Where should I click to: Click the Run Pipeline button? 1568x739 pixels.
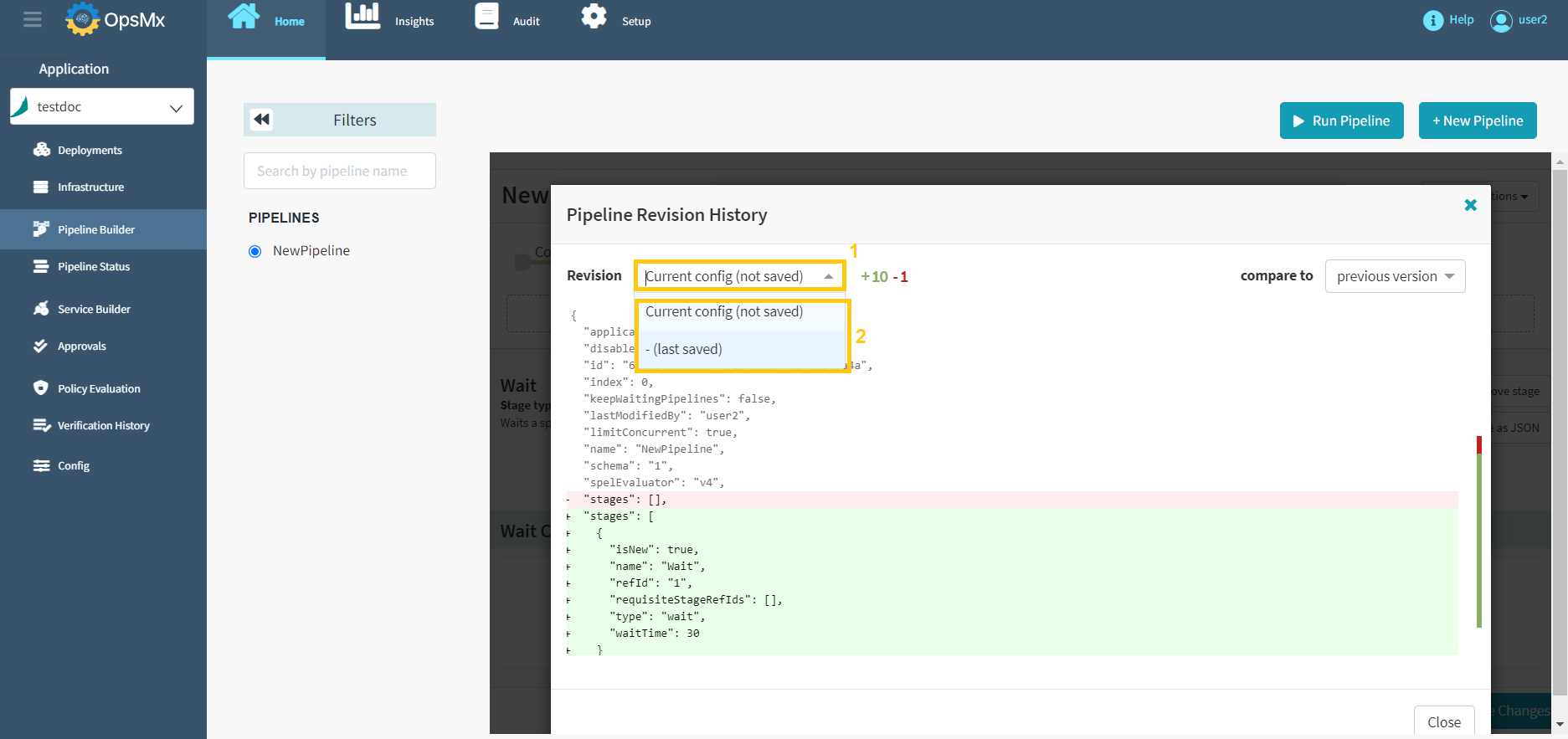click(x=1341, y=121)
